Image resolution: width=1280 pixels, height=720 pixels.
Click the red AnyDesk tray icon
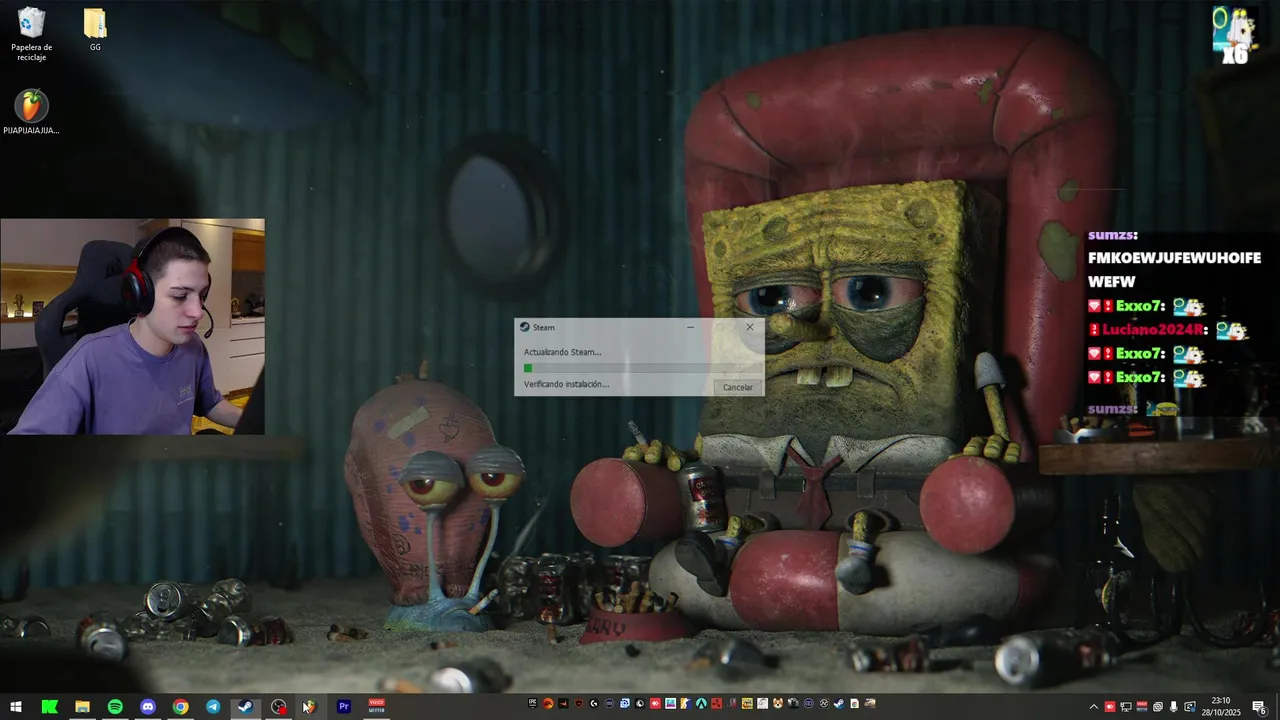click(x=655, y=704)
